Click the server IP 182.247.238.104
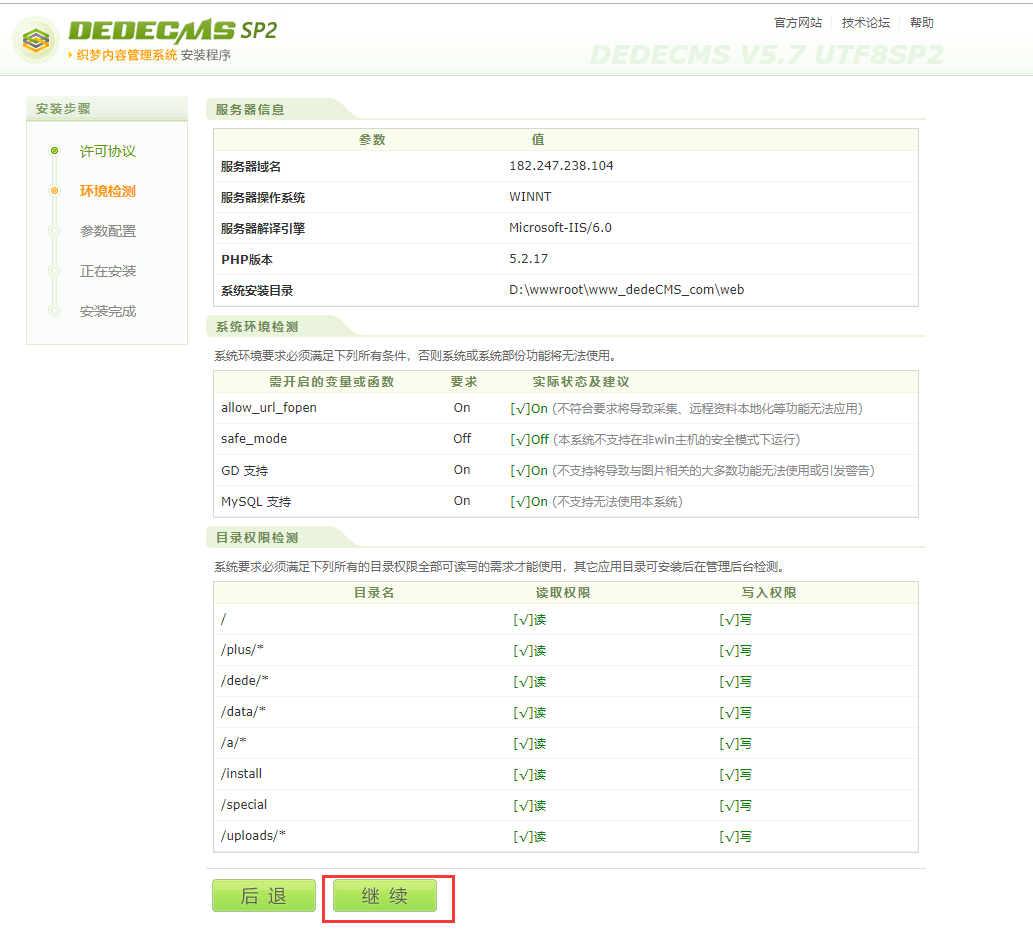Screen dimensions: 1033x933 (561, 166)
